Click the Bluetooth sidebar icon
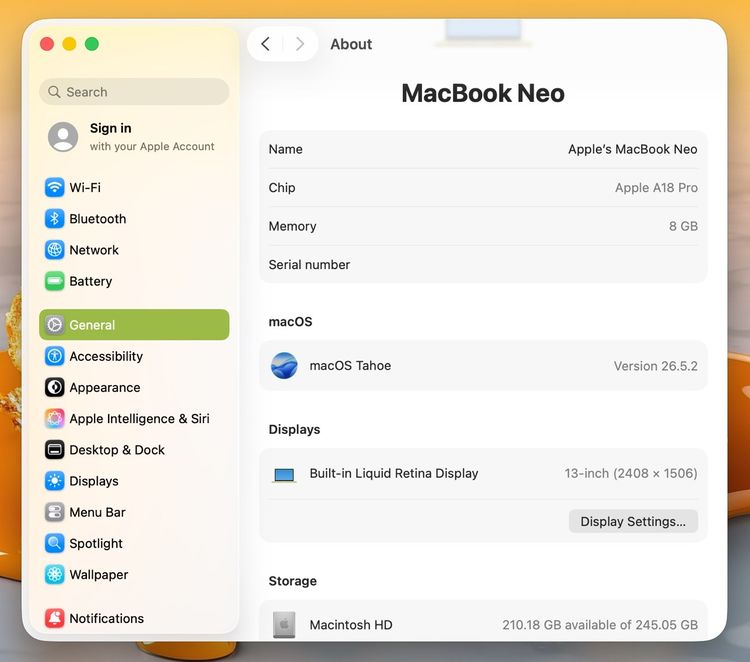 click(55, 219)
